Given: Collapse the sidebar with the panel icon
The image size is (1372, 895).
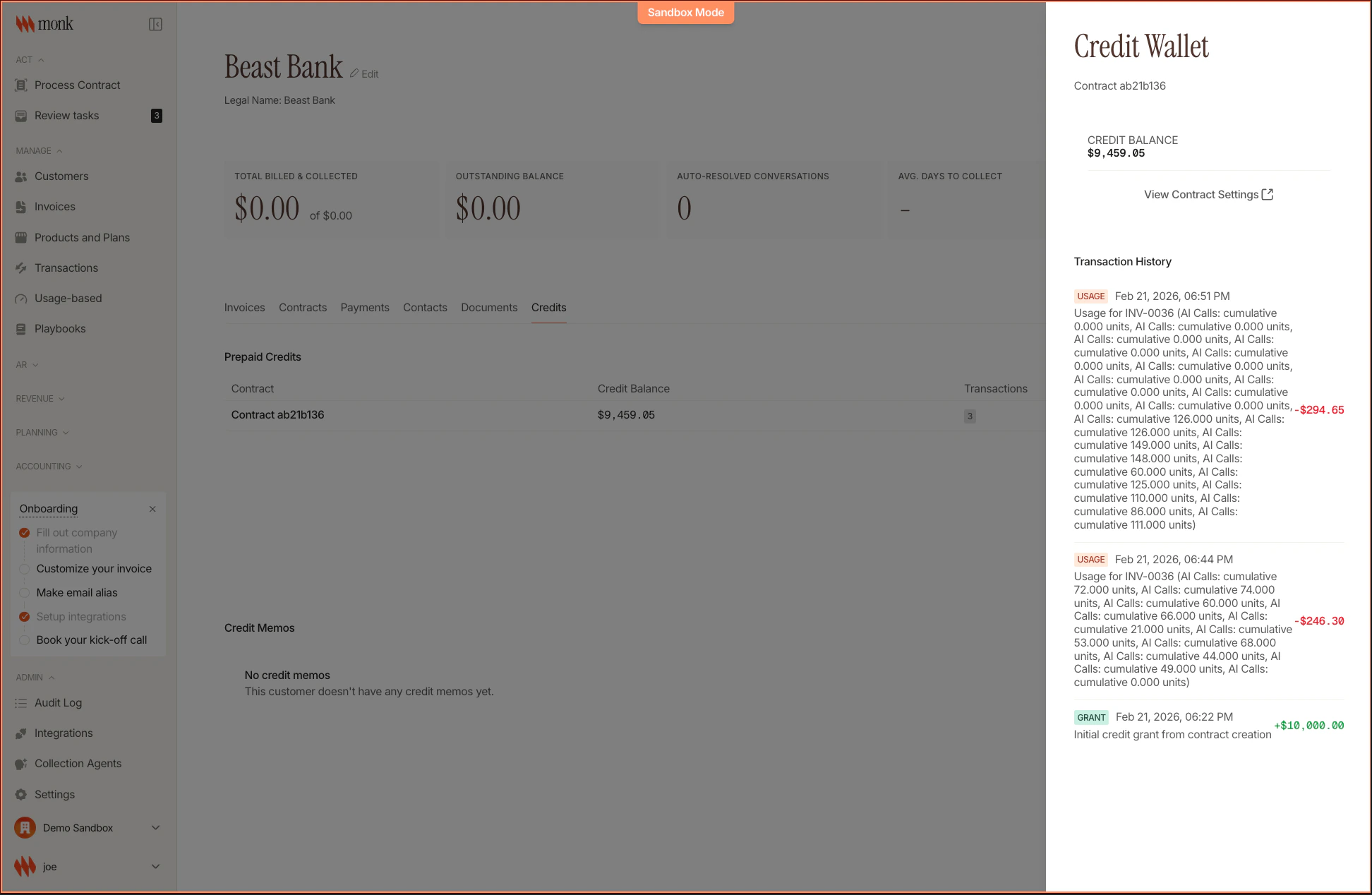Looking at the screenshot, I should click(155, 25).
